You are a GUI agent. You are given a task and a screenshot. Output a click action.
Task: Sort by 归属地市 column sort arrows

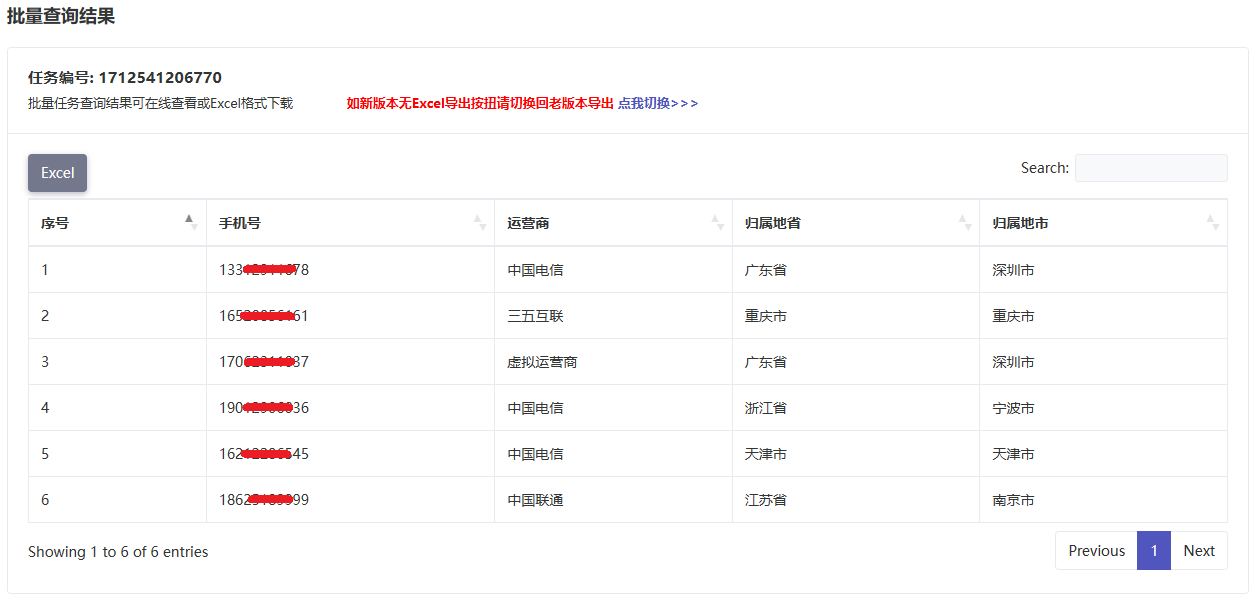click(1212, 223)
